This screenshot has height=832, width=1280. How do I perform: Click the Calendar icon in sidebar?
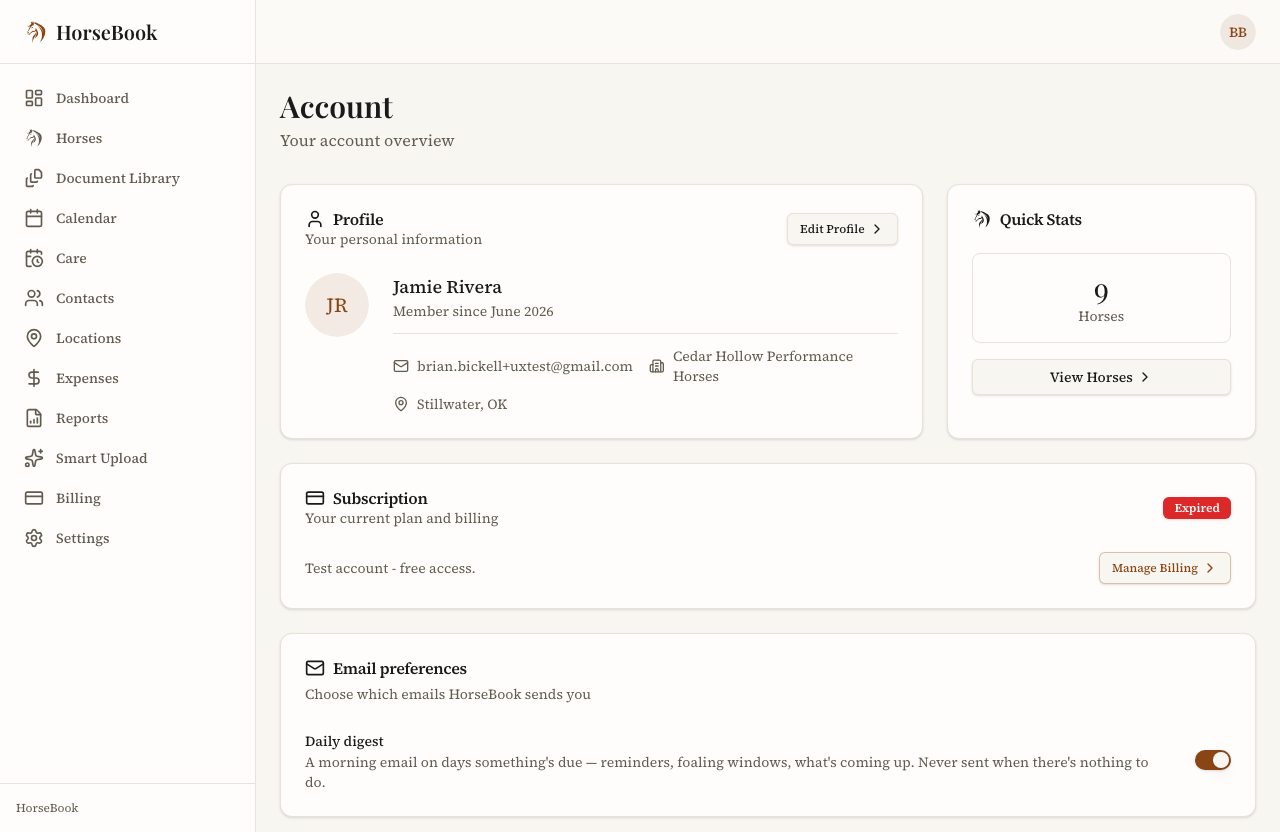click(34, 218)
